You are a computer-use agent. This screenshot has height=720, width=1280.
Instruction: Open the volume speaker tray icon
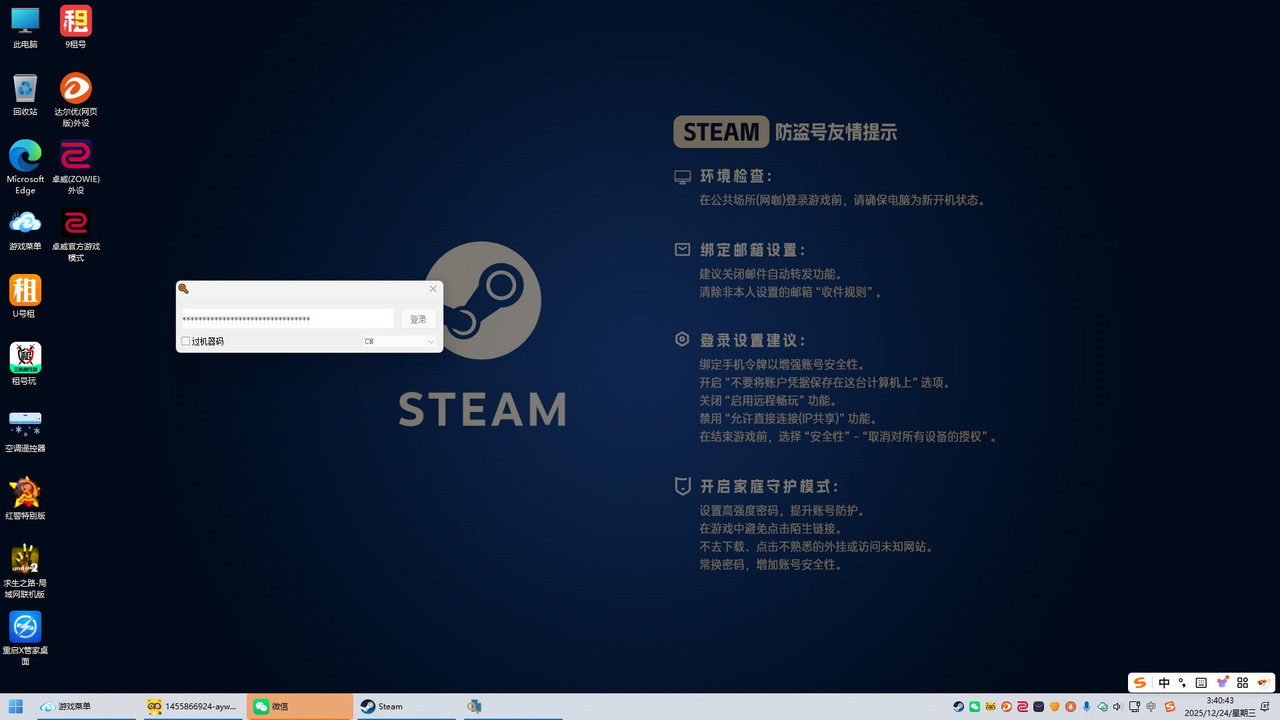(x=1117, y=706)
